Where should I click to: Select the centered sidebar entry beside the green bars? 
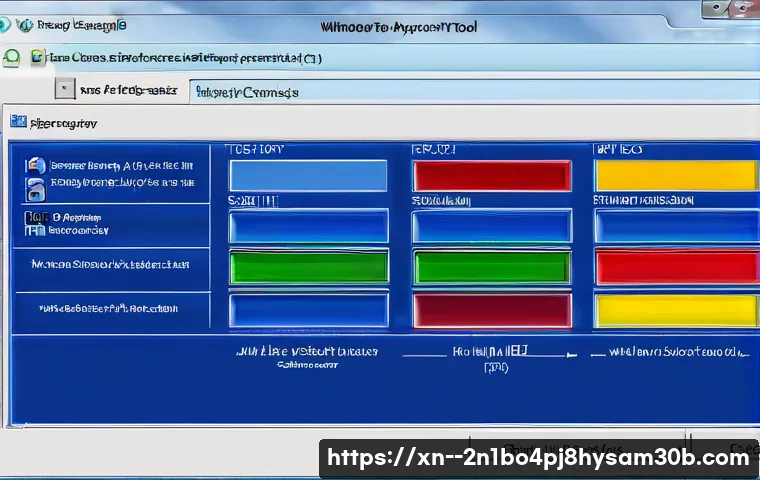point(110,264)
